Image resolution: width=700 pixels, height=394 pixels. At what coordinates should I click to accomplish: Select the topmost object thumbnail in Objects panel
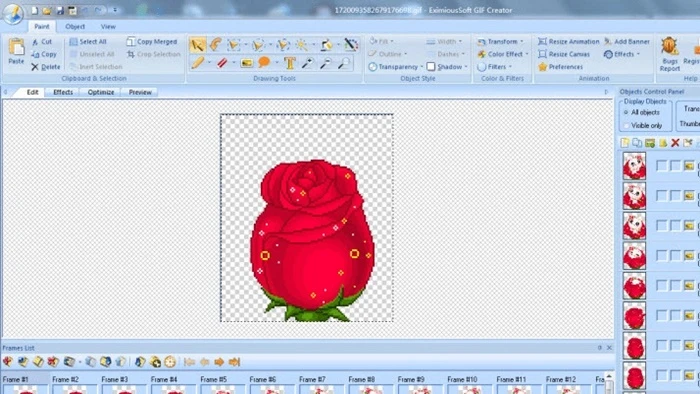[634, 166]
